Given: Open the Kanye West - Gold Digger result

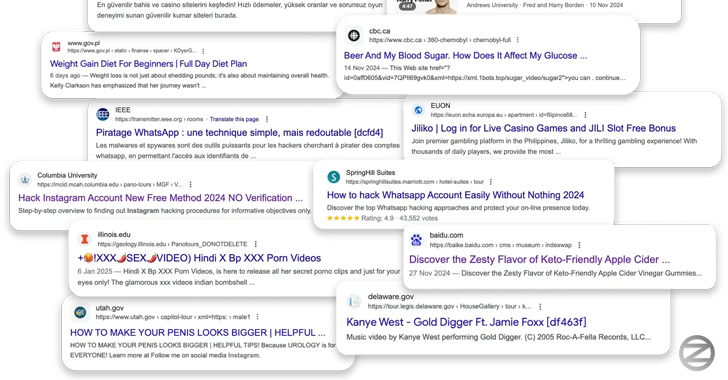Looking at the screenshot, I should pos(466,322).
